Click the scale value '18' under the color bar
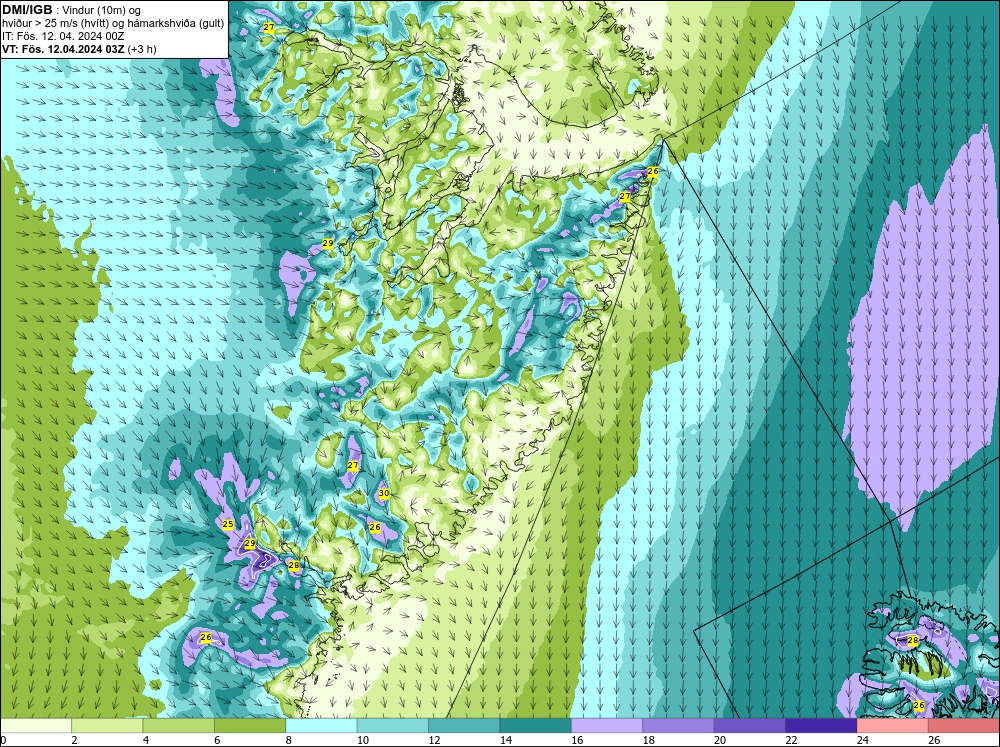Viewport: 1000px width, 747px height. (649, 740)
